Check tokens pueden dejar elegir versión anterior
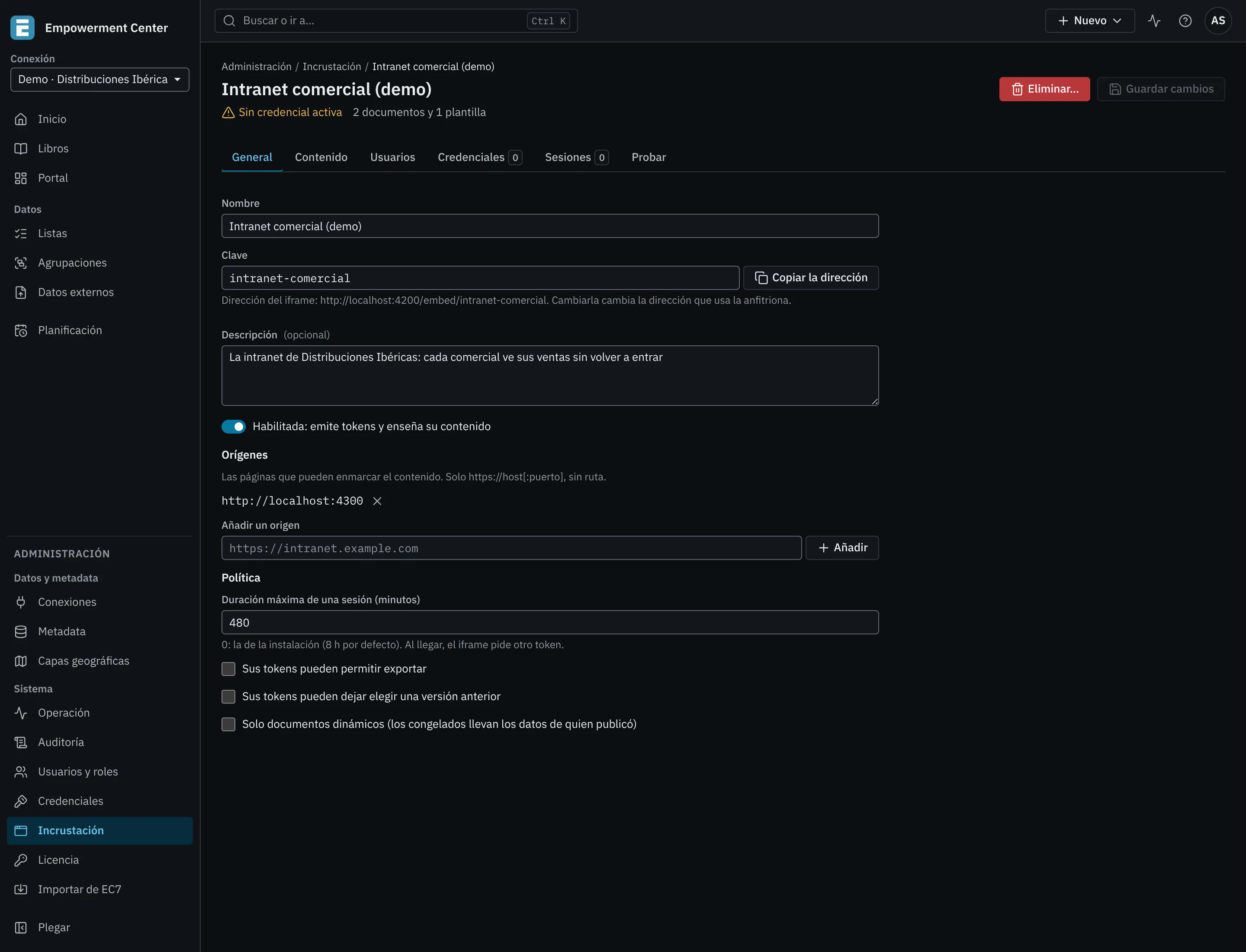The height and width of the screenshot is (952, 1246). tap(228, 697)
